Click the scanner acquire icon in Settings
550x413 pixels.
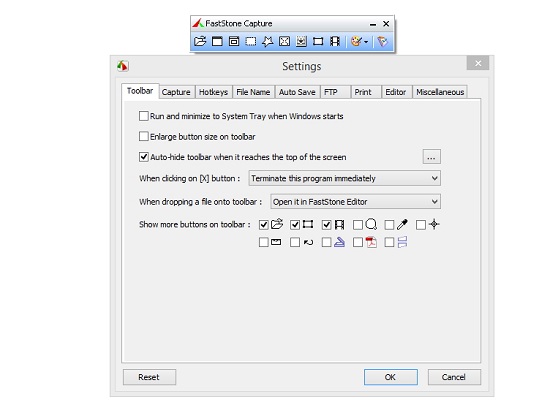click(x=339, y=242)
